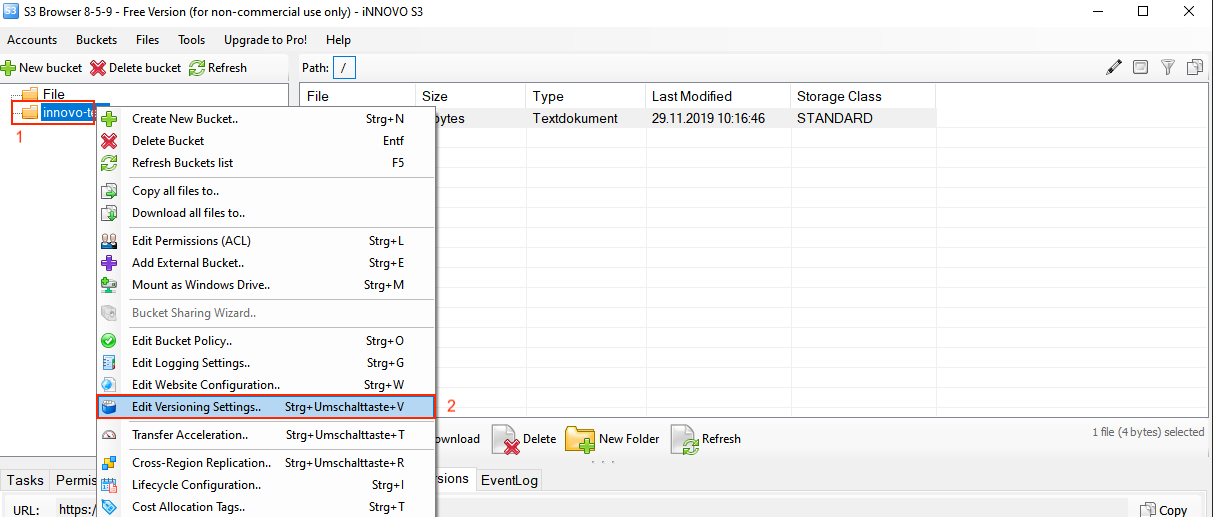
Task: Click the funnel filter icon
Action: pos(1167,68)
